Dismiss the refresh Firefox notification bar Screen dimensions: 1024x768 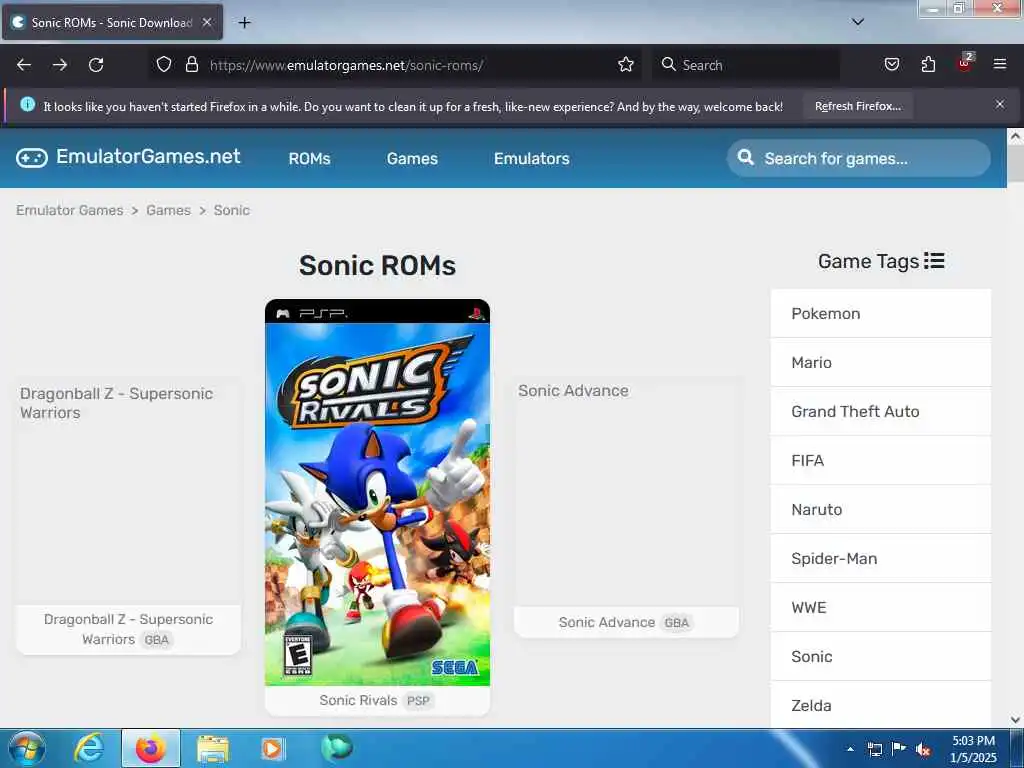pyautogui.click(x=1000, y=104)
